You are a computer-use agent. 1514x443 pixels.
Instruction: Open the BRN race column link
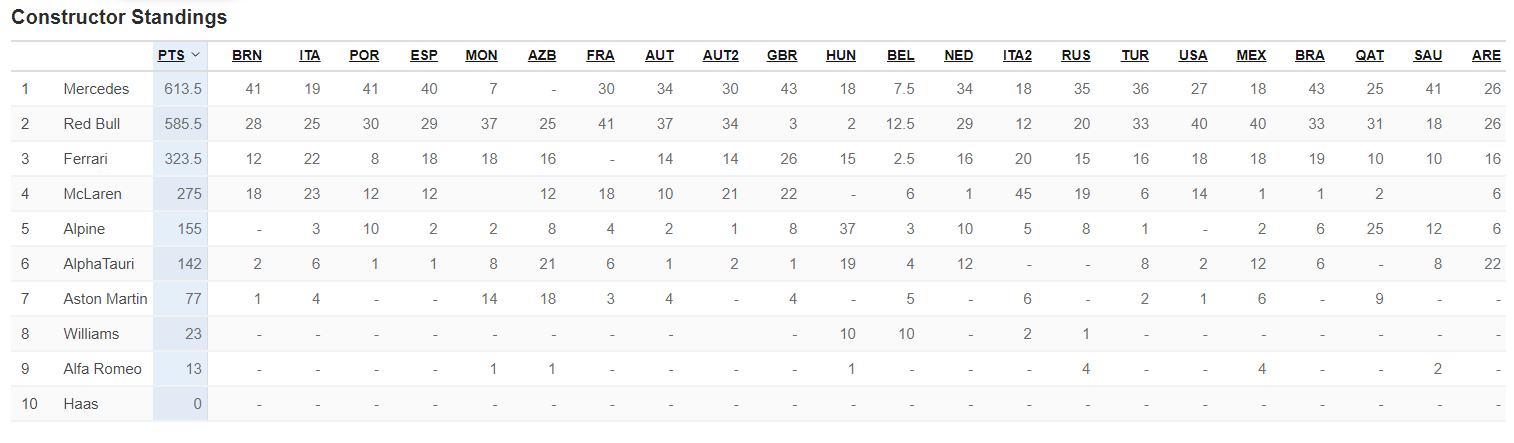click(247, 55)
